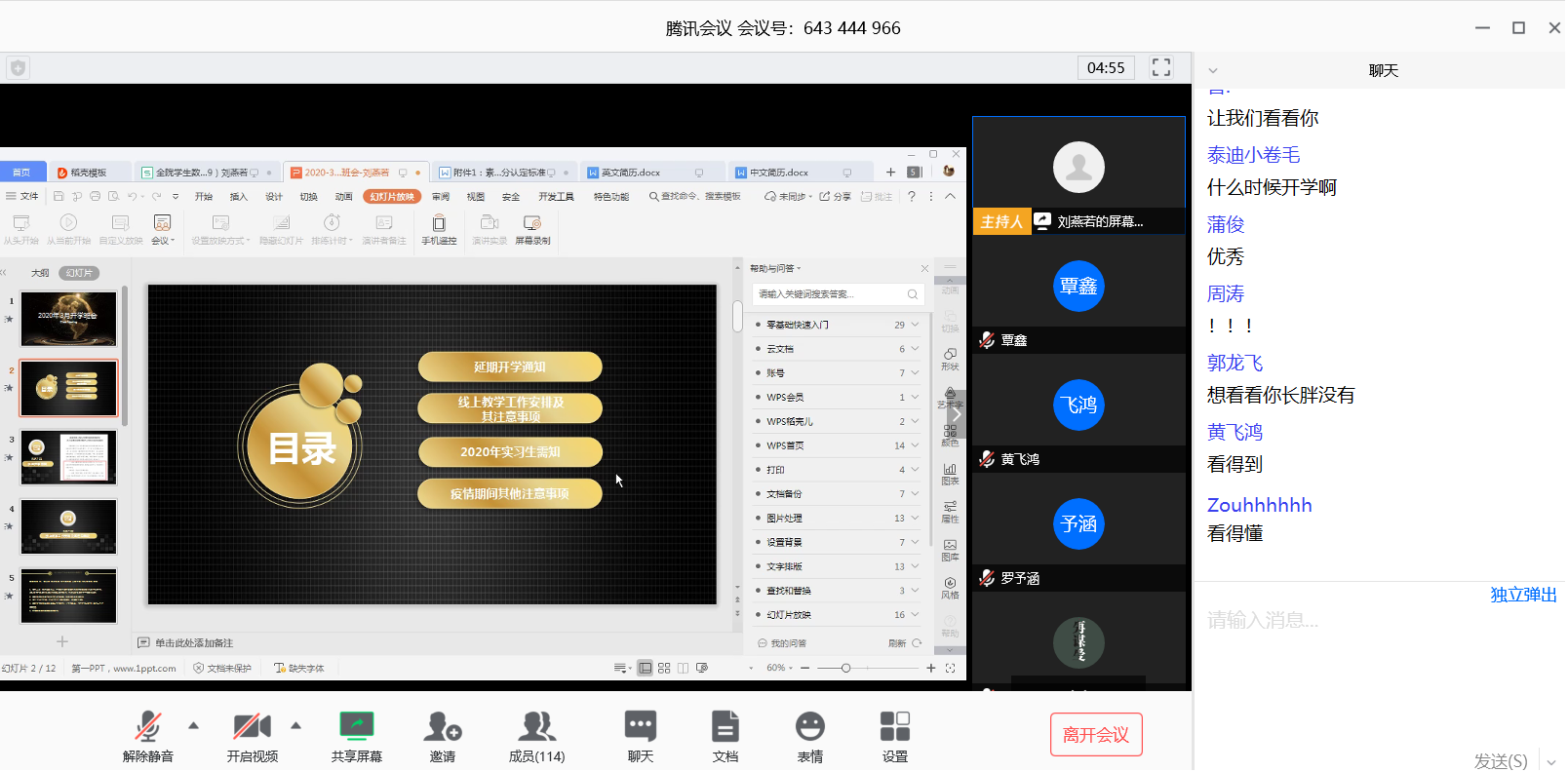Start sharing with the 共享屏幕 icon
Image resolution: width=1568 pixels, height=772 pixels.
tap(357, 726)
